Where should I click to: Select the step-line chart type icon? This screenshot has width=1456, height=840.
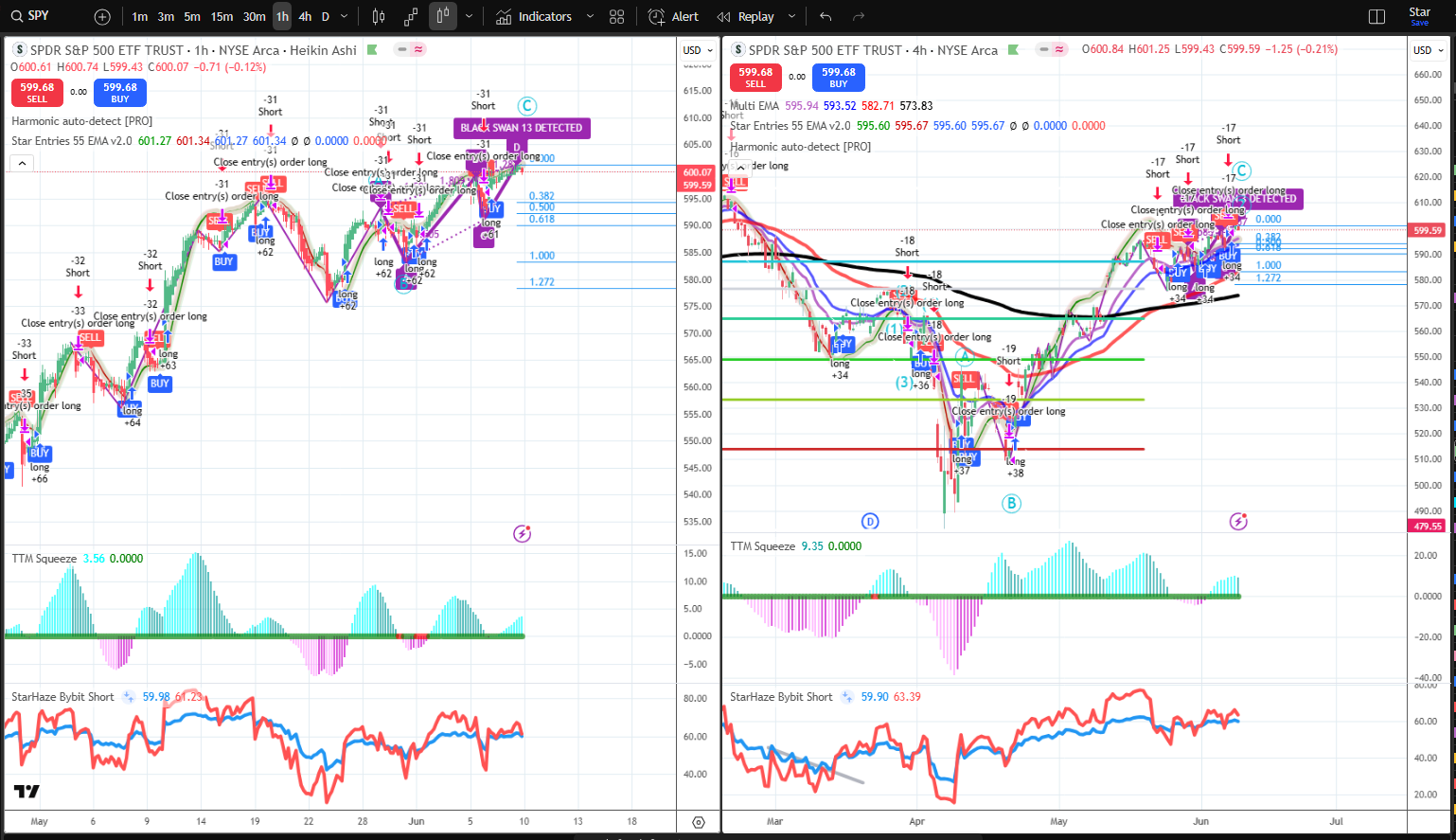[411, 17]
